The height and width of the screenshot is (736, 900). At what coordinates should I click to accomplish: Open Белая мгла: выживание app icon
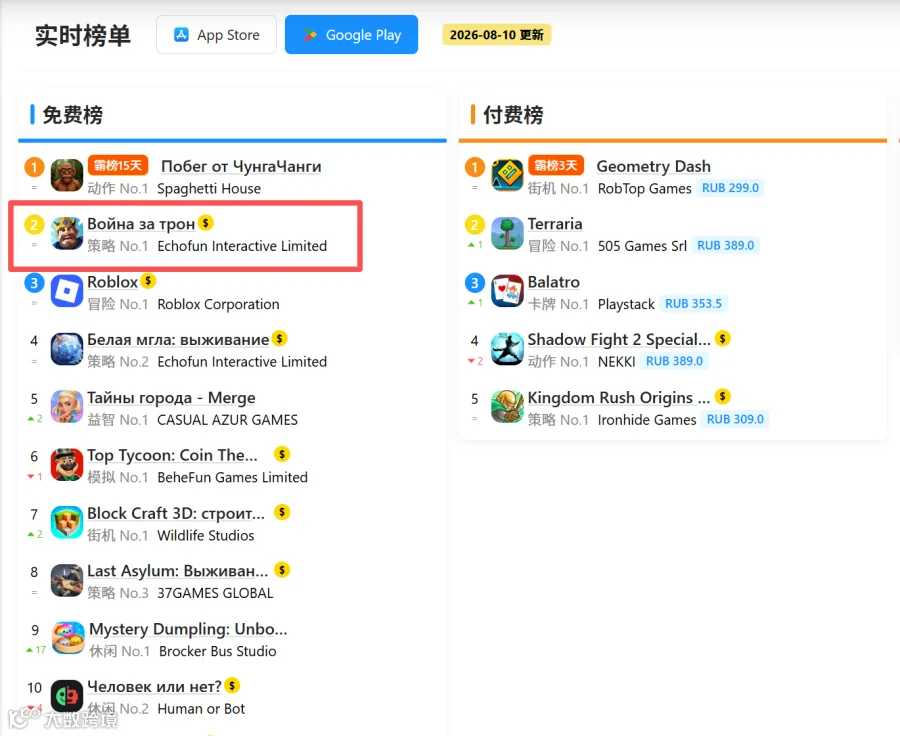tap(67, 349)
